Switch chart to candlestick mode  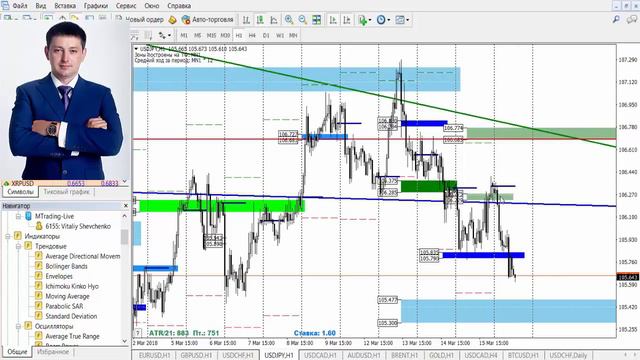coord(260,20)
